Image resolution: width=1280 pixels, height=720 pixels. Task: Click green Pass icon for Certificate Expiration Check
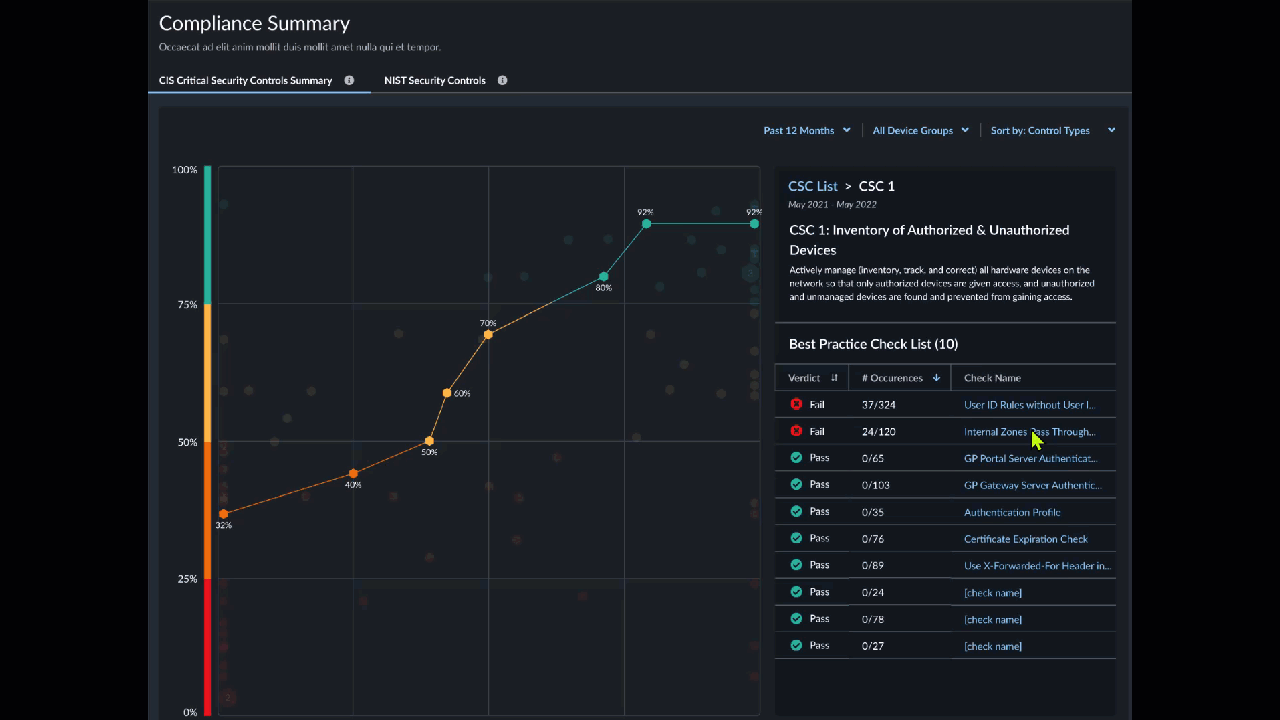(796, 538)
